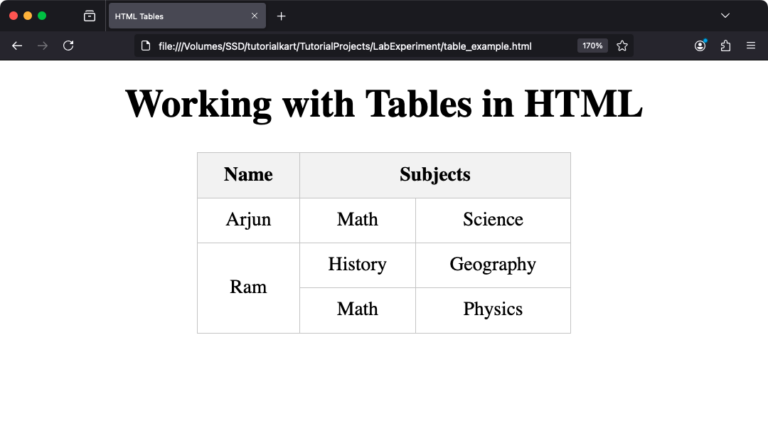Bookmark this page with the star icon

622,46
